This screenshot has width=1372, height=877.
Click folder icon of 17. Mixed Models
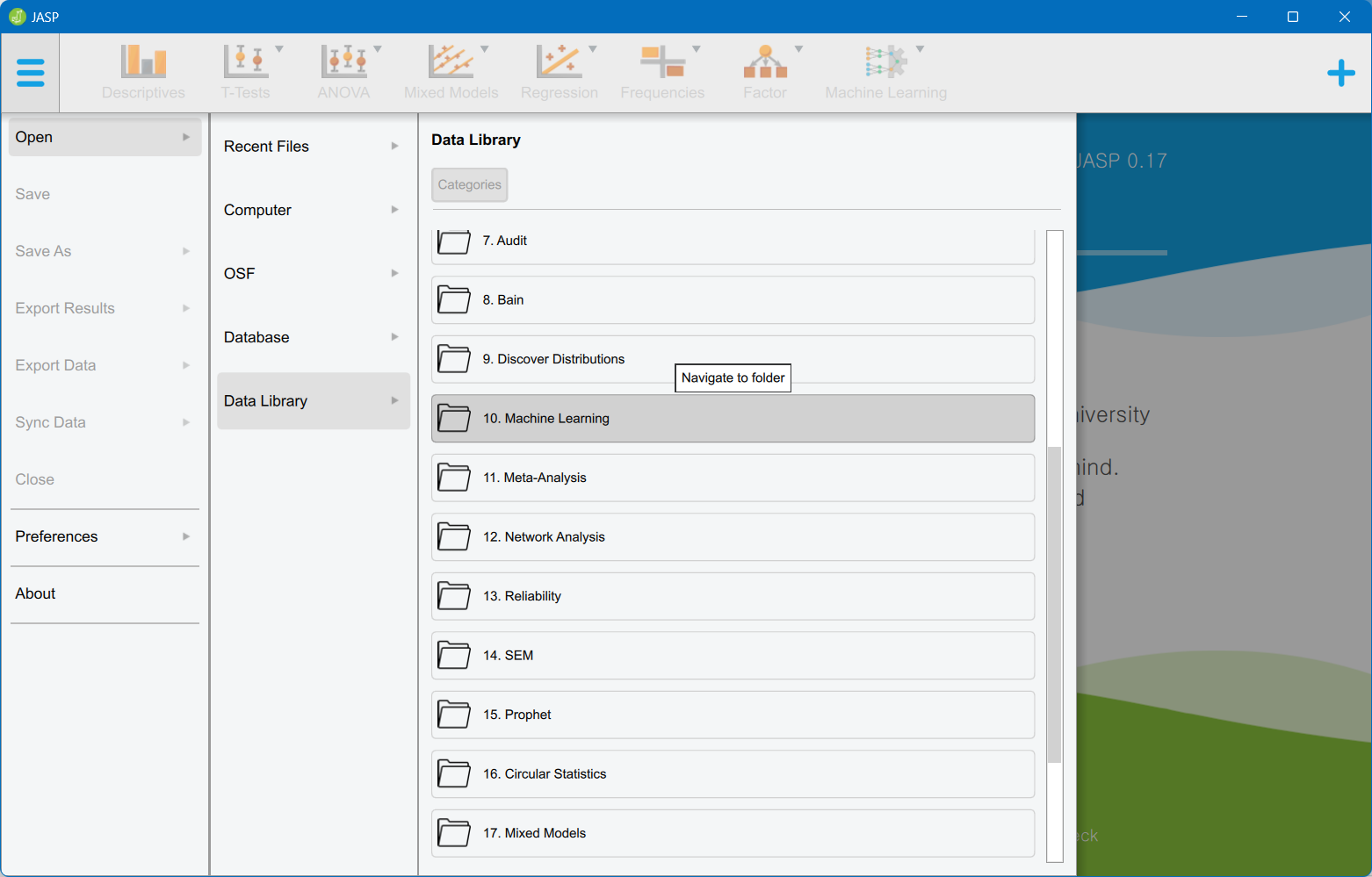click(454, 833)
